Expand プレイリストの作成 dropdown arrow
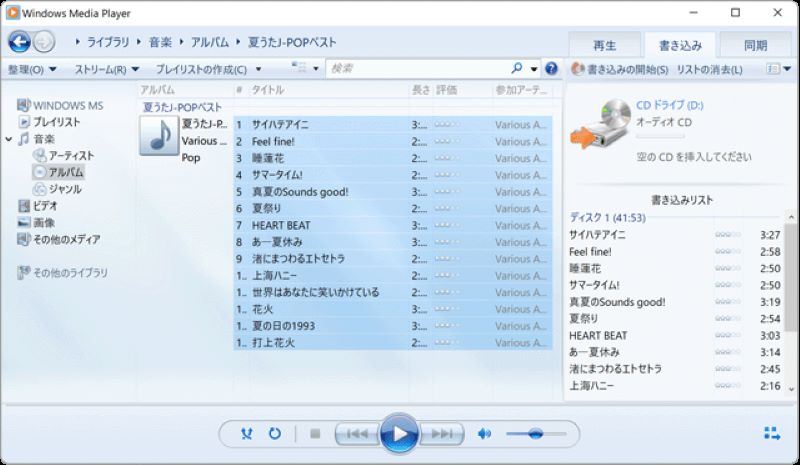This screenshot has height=465, width=800. click(258, 69)
